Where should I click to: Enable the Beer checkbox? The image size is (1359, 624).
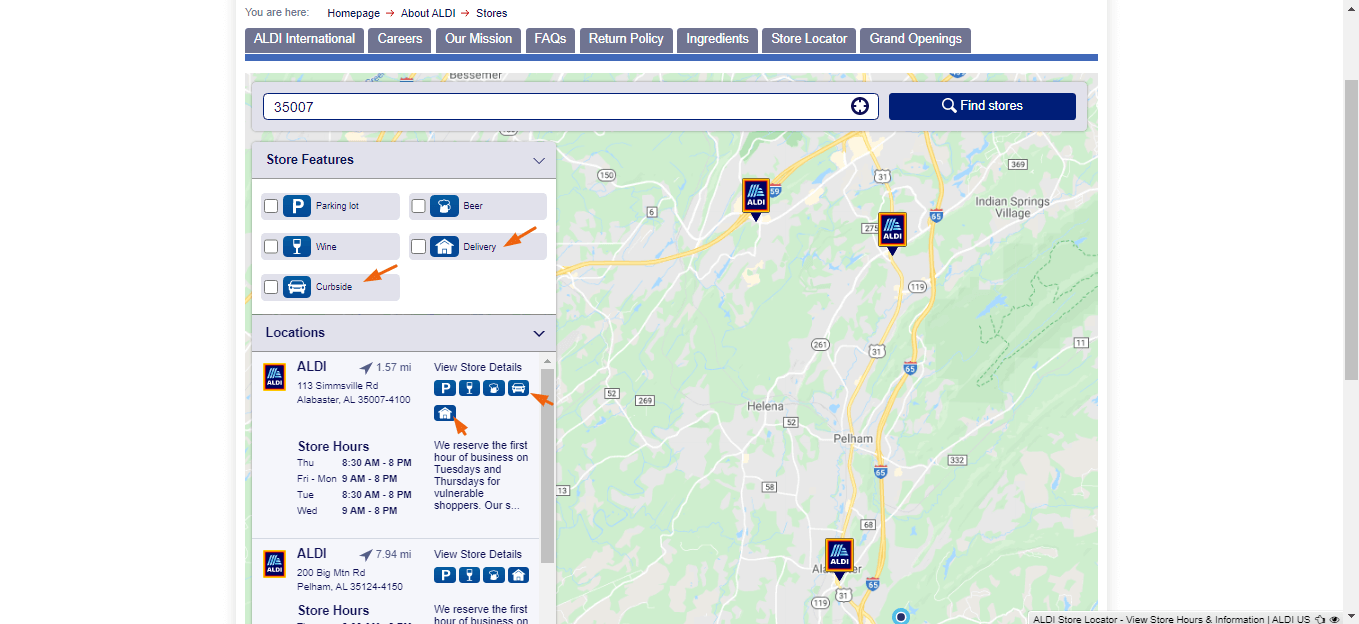point(418,206)
